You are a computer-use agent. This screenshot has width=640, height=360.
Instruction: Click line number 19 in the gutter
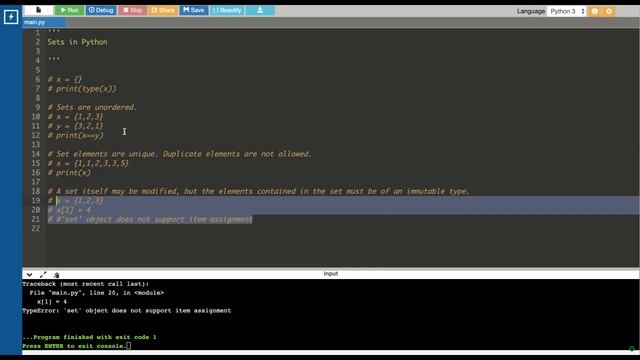click(36, 200)
